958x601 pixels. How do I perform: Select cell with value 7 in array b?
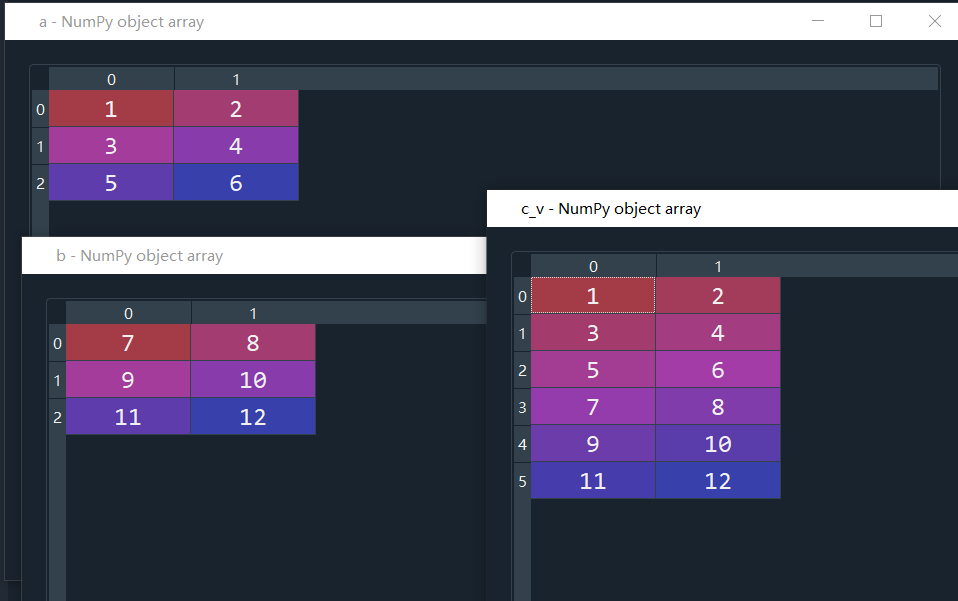point(128,343)
